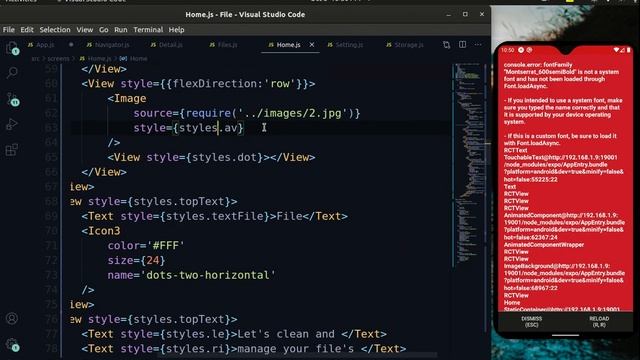640x360 pixels.
Task: Click the phone home gesture bar
Action: click(x=565, y=336)
